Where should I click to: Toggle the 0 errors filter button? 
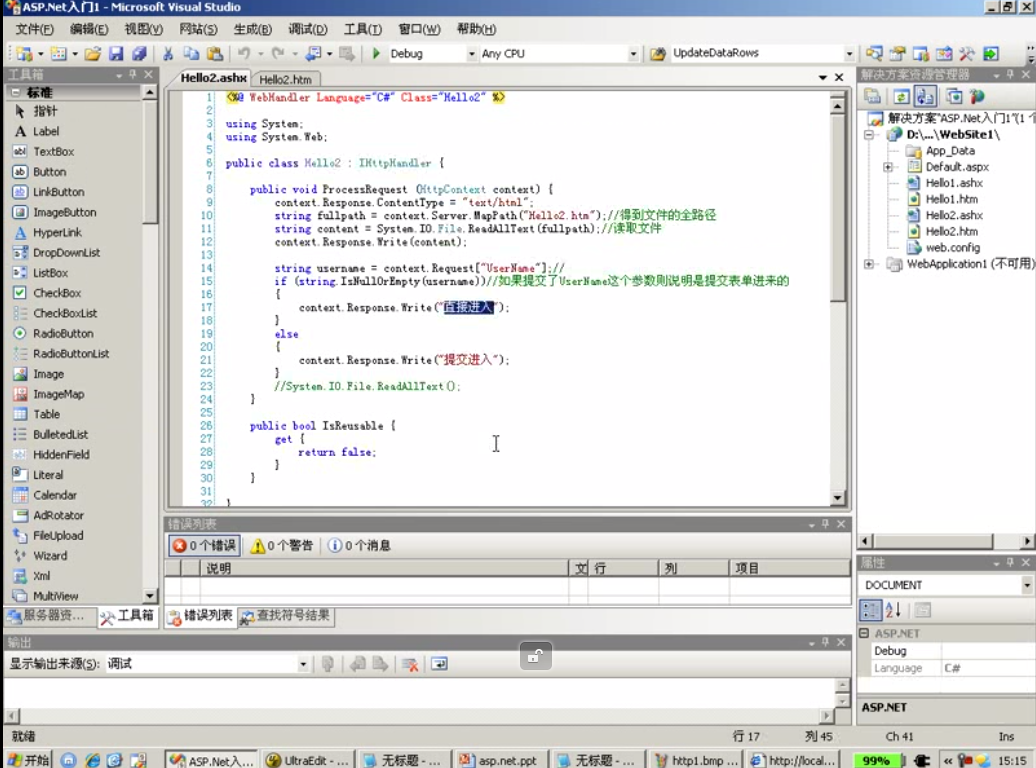(x=203, y=546)
